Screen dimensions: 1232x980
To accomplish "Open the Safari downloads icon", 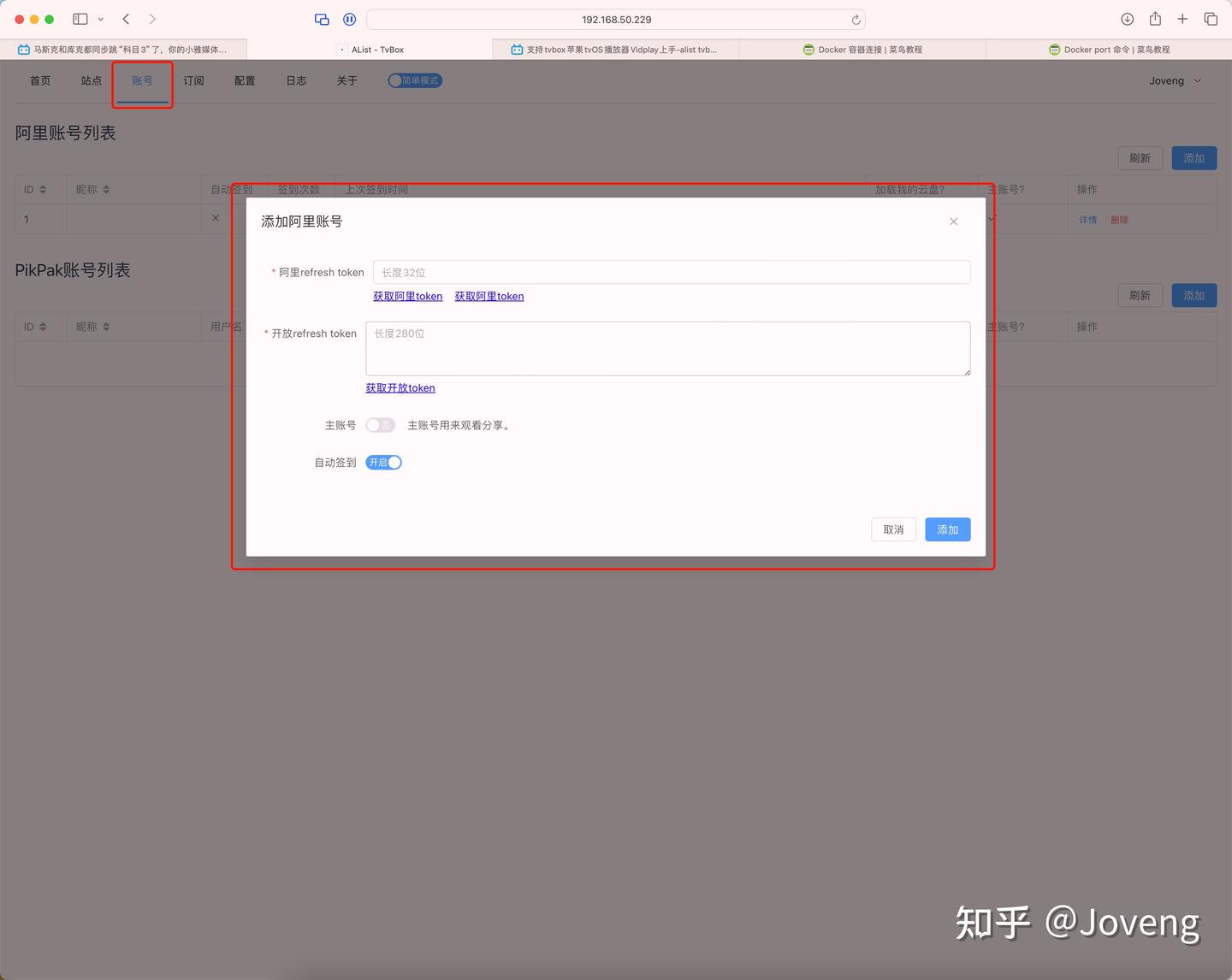I will pos(1127,19).
